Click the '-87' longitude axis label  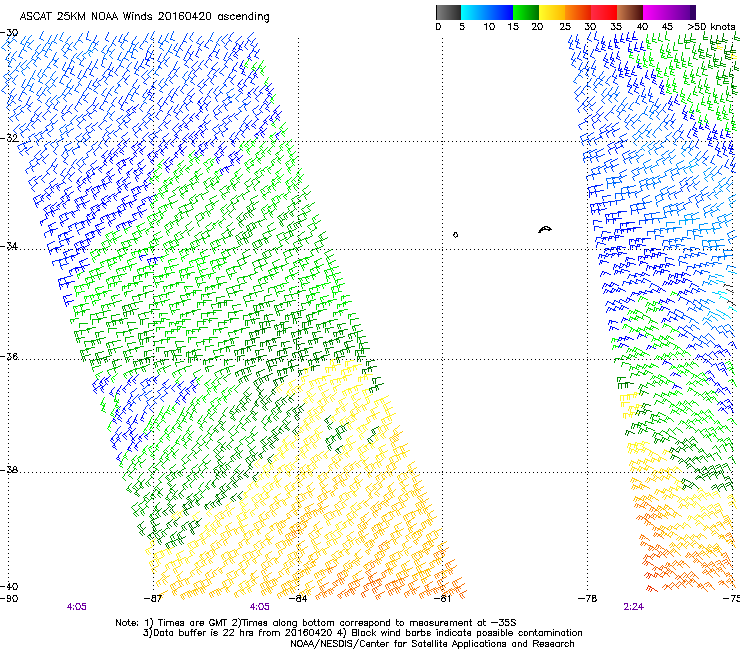(153, 599)
